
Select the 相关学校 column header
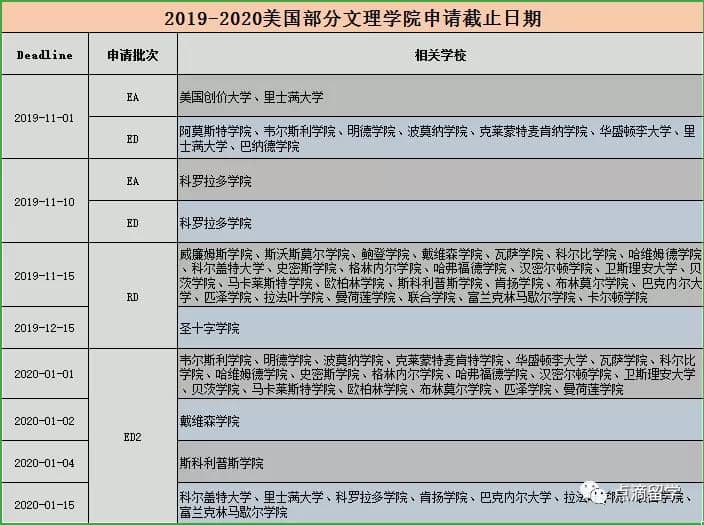click(440, 55)
